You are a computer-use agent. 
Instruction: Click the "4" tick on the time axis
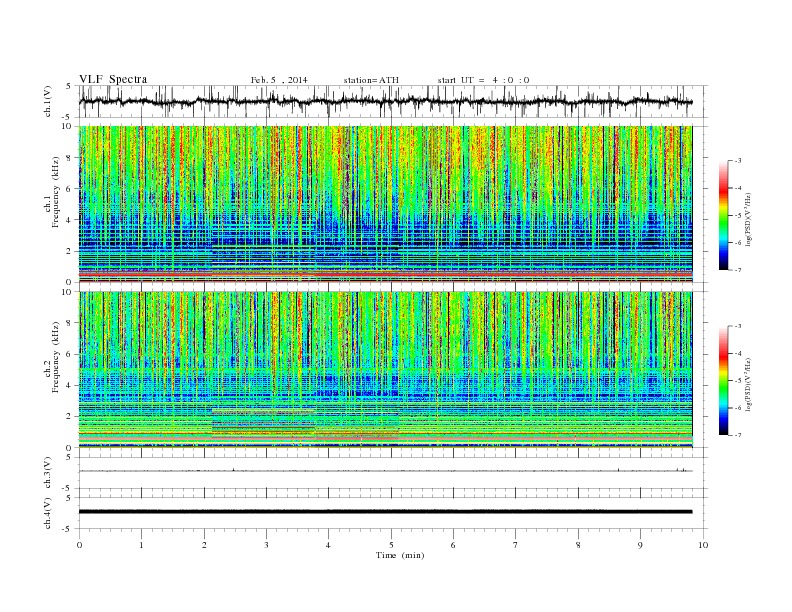[x=328, y=545]
